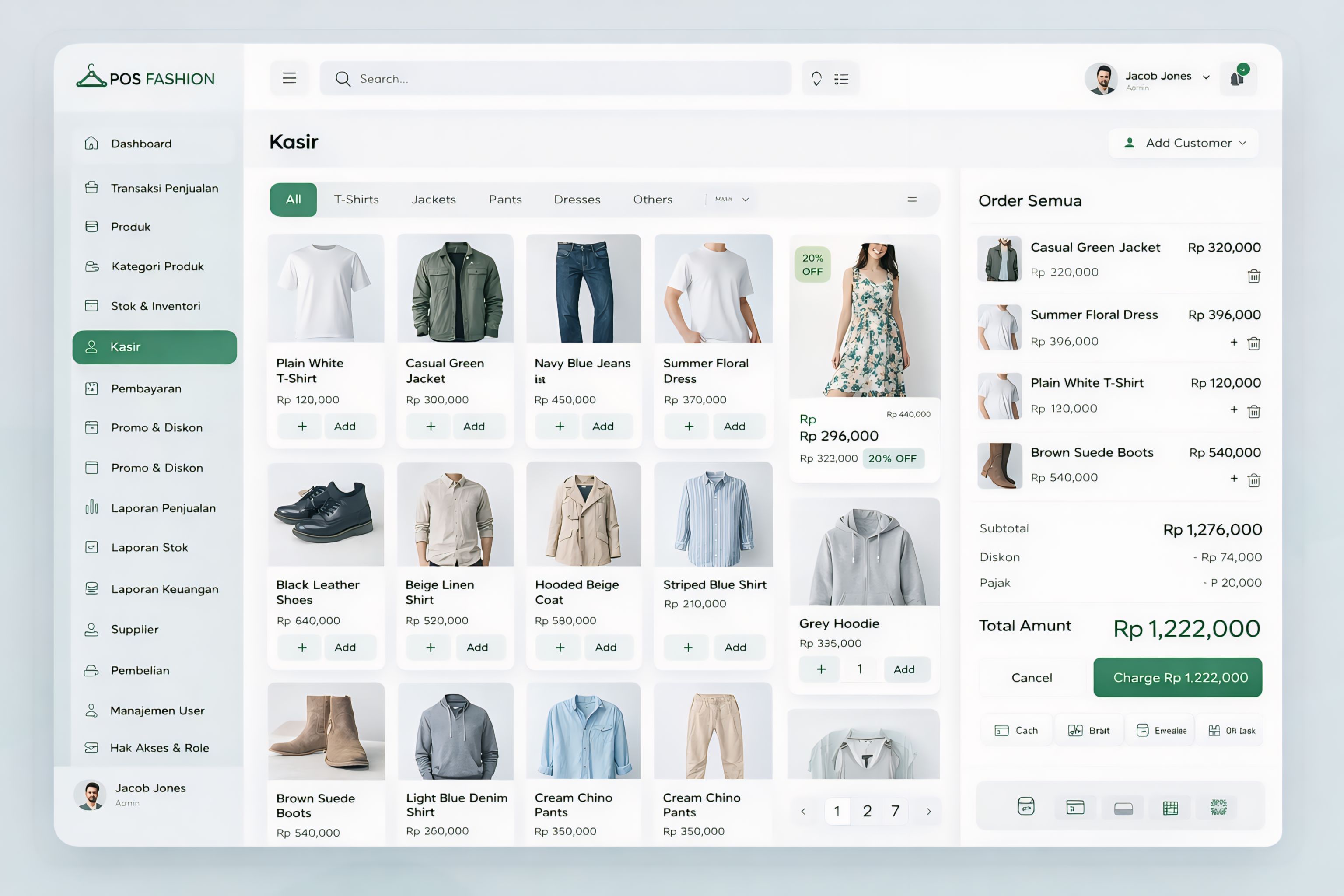Image resolution: width=1344 pixels, height=896 pixels.
Task: Open Stok & Inventori in sidebar
Action: pyautogui.click(x=154, y=306)
